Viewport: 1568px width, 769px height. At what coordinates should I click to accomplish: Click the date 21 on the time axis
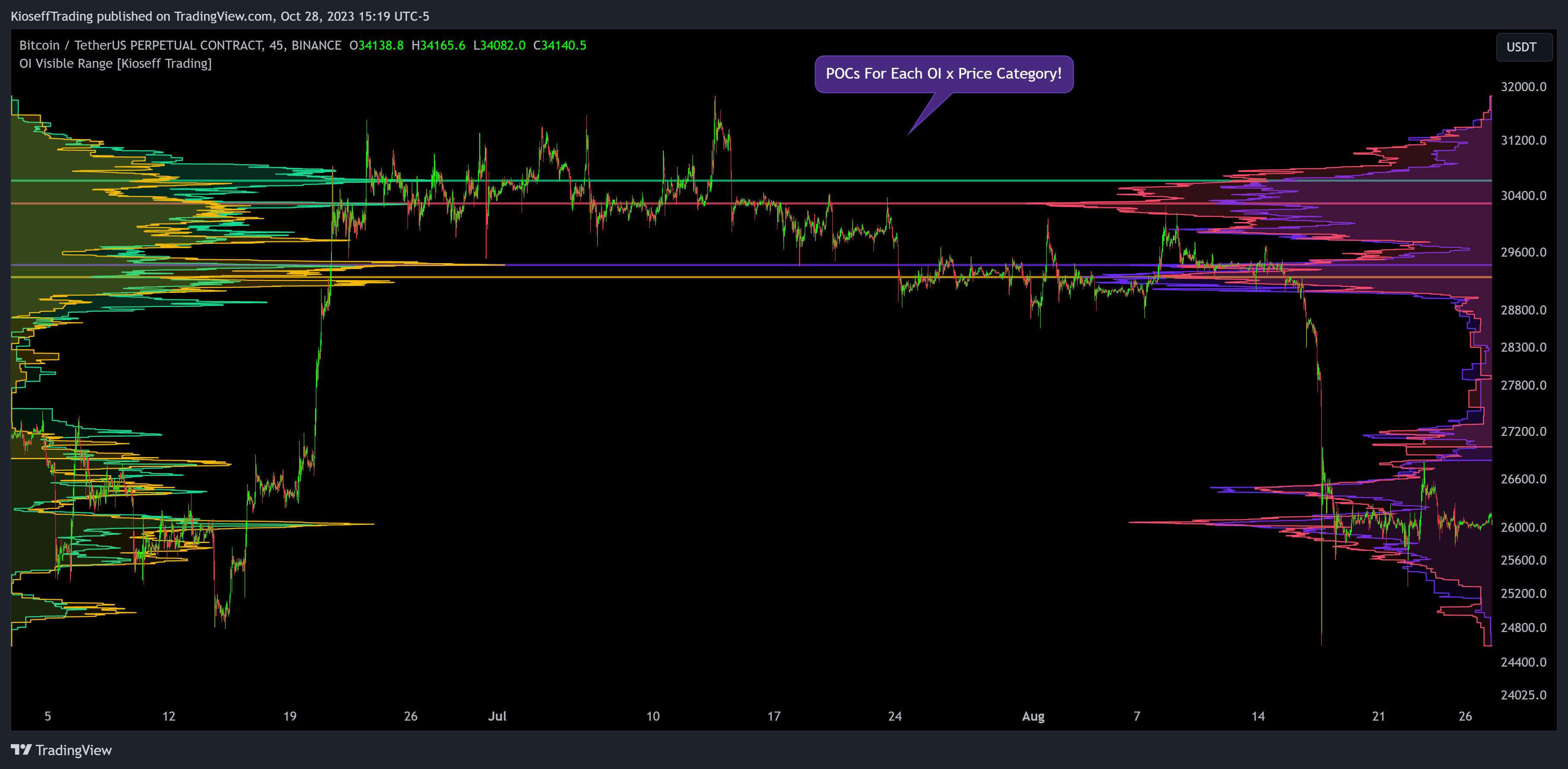pos(1379,716)
